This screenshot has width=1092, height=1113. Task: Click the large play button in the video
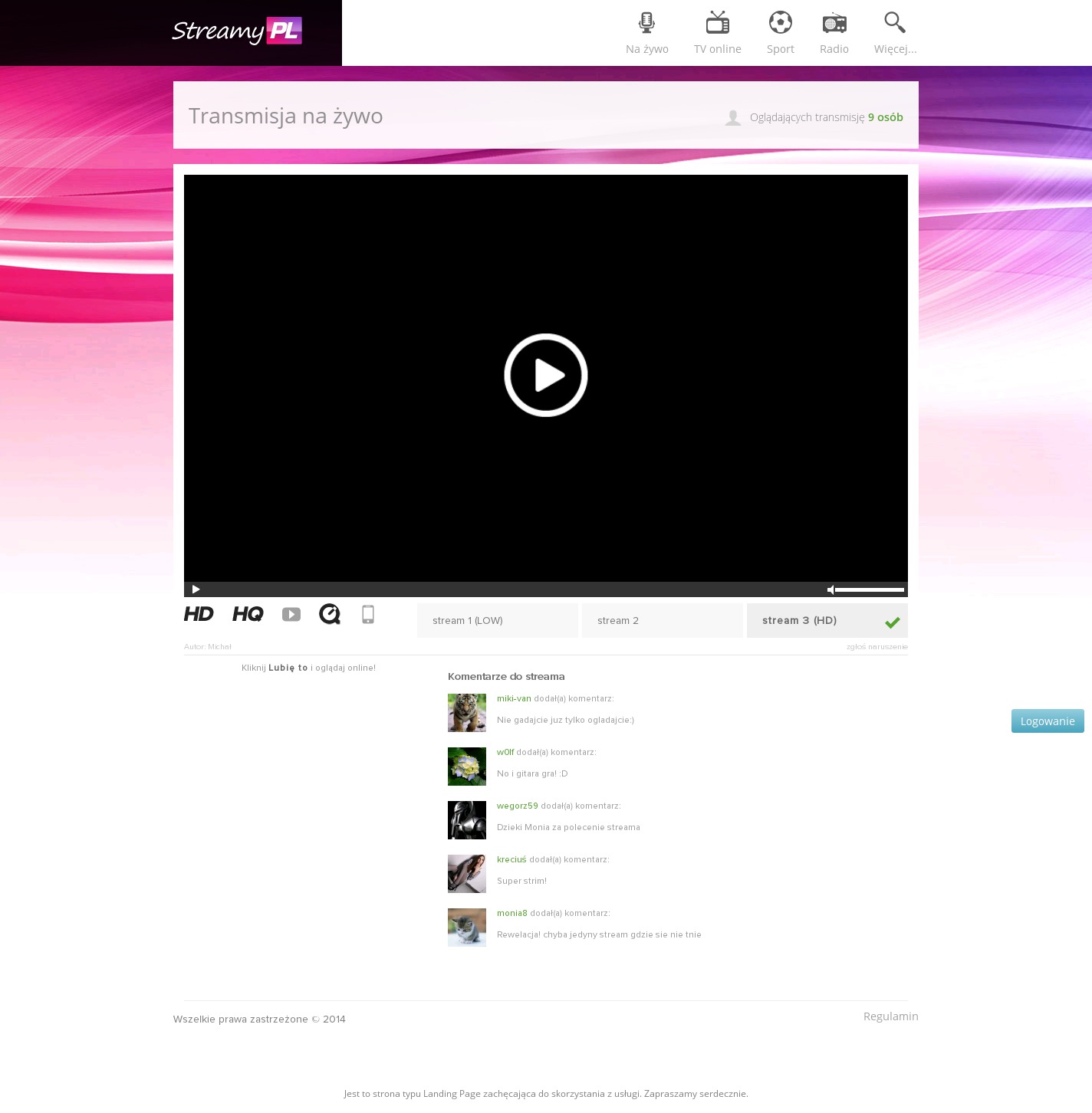tap(545, 375)
